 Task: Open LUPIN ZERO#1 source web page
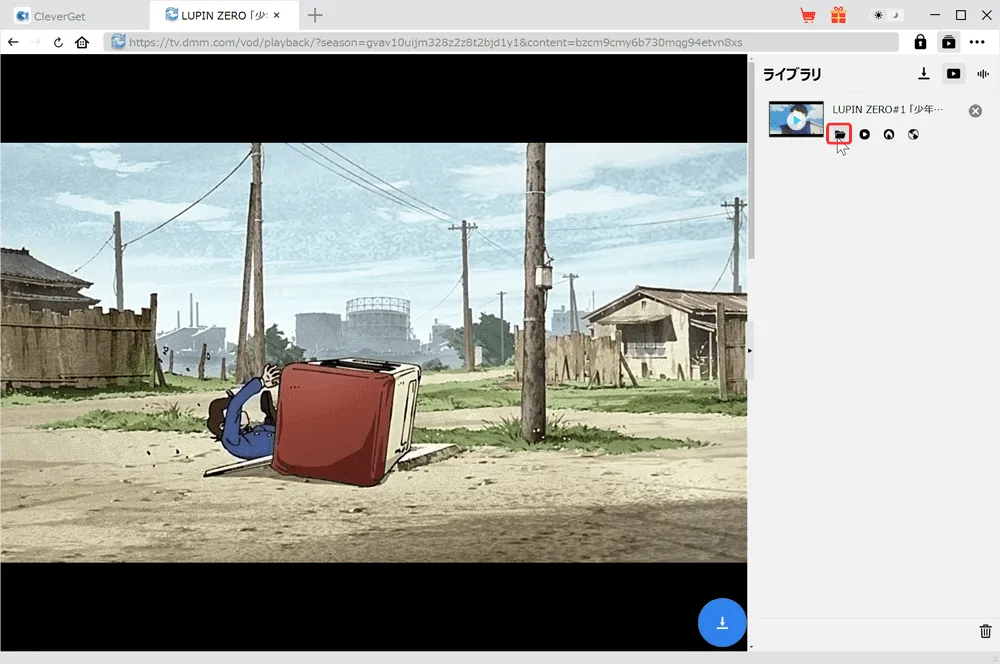[x=913, y=135]
